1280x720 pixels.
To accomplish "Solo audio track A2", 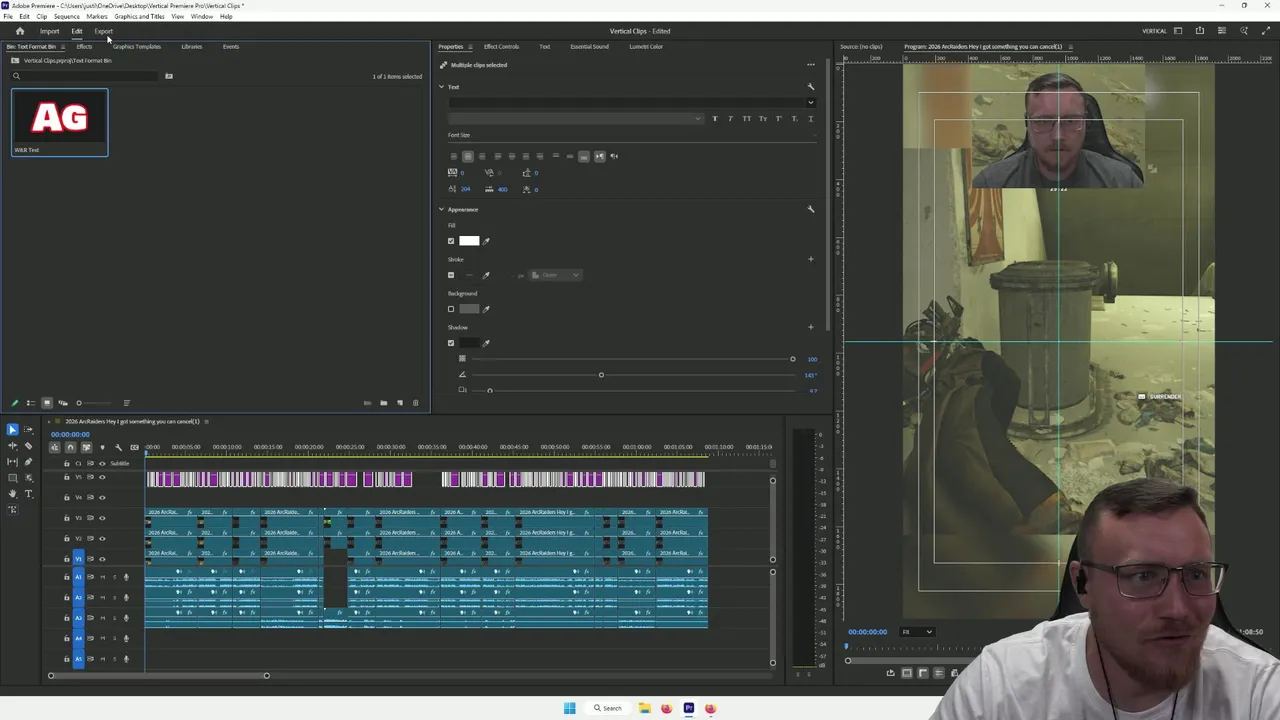I will [115, 597].
